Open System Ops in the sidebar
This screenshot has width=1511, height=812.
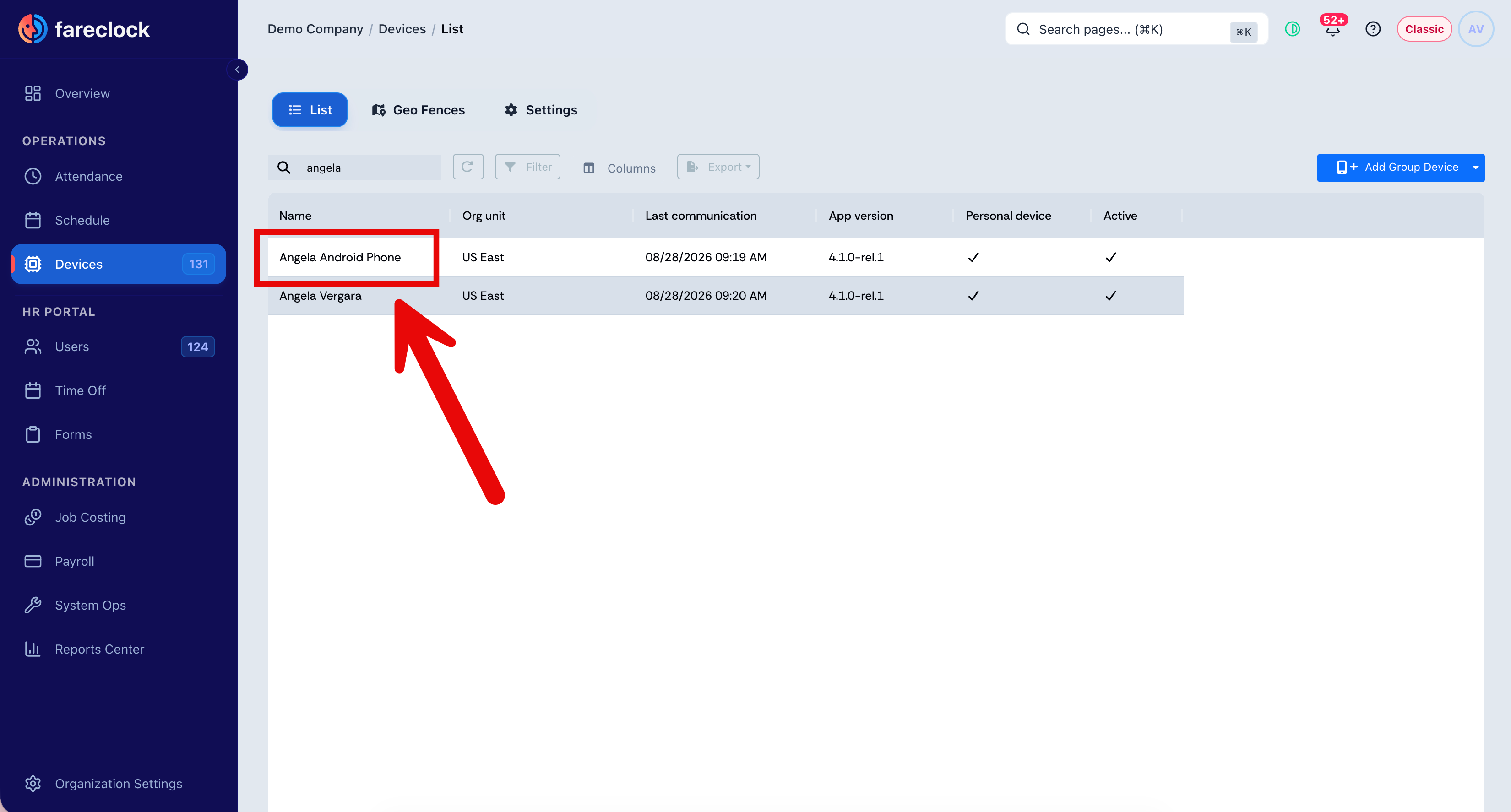point(119,606)
